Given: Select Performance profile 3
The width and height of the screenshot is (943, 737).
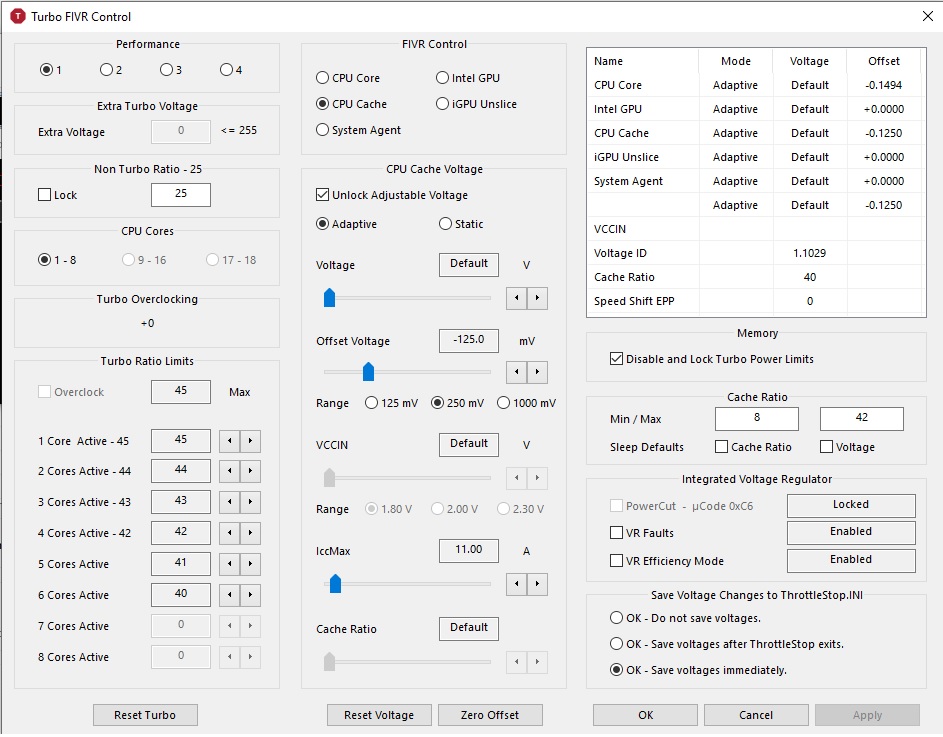Looking at the screenshot, I should pos(171,70).
